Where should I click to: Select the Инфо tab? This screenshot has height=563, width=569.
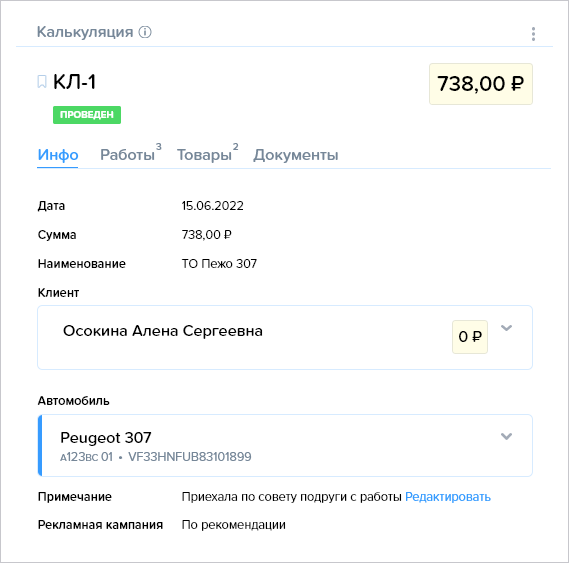click(x=58, y=155)
